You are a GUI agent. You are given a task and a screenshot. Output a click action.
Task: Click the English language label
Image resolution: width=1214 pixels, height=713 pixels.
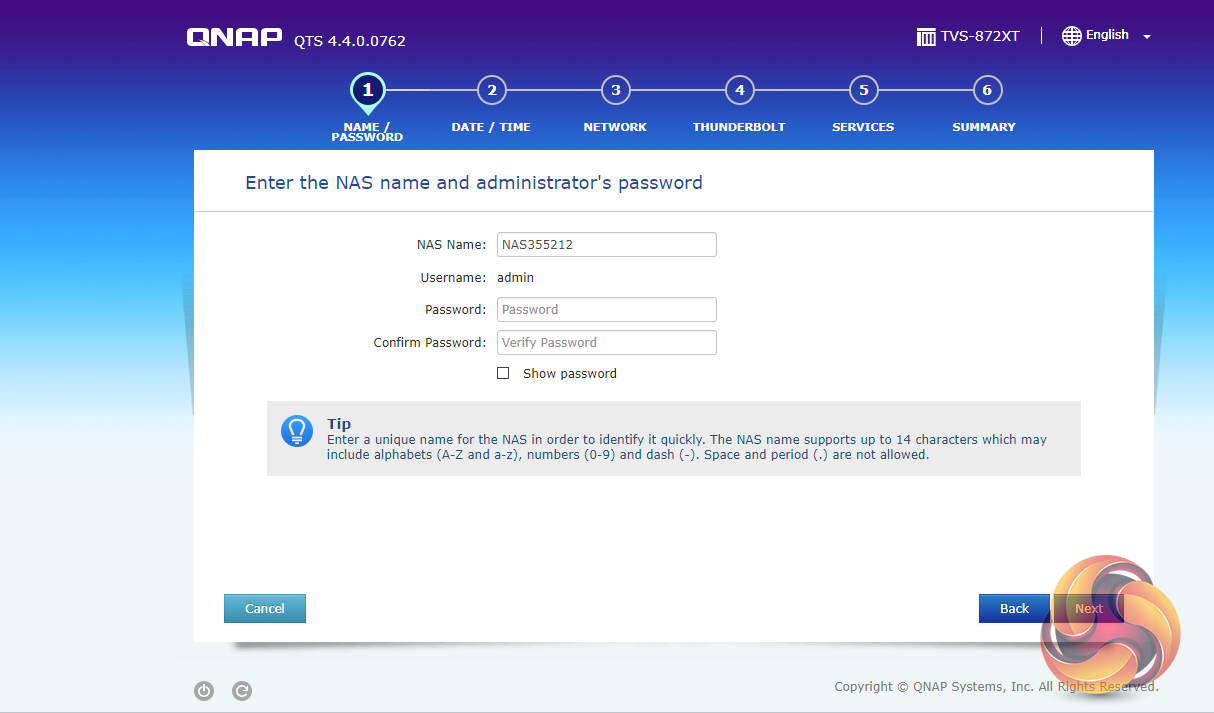tap(1107, 35)
